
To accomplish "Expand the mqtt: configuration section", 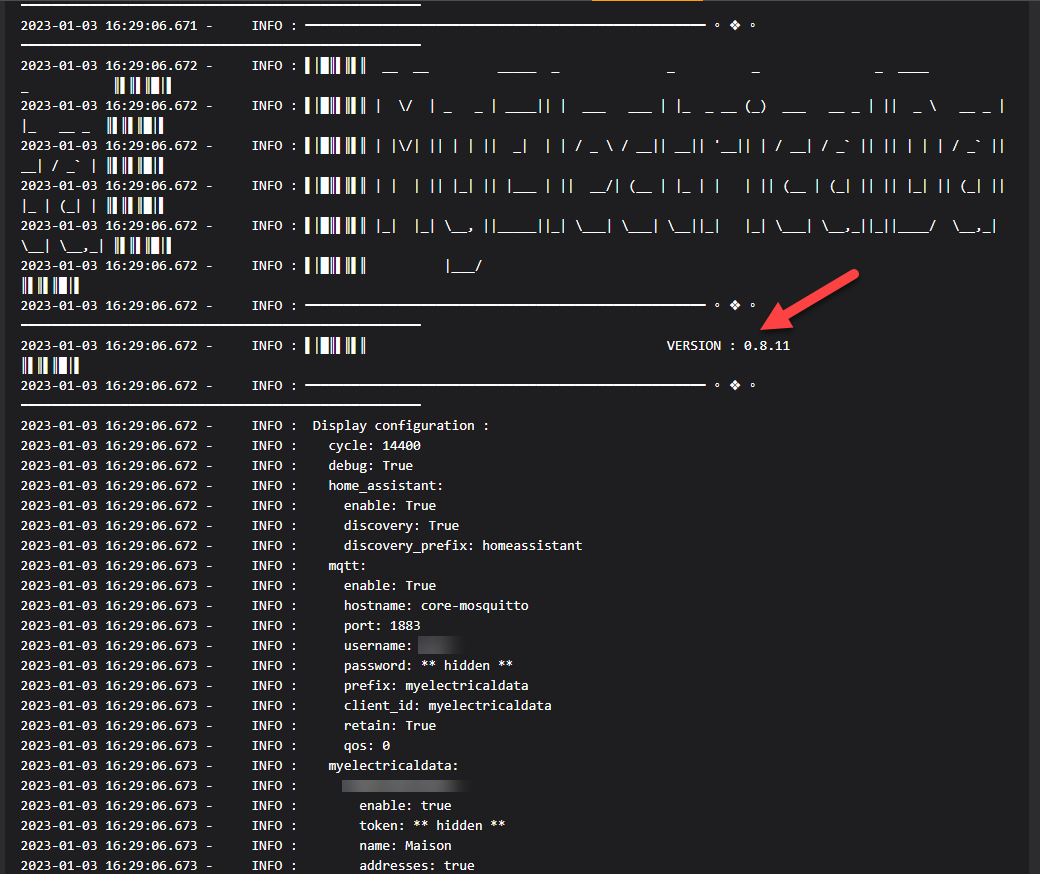I will [347, 565].
